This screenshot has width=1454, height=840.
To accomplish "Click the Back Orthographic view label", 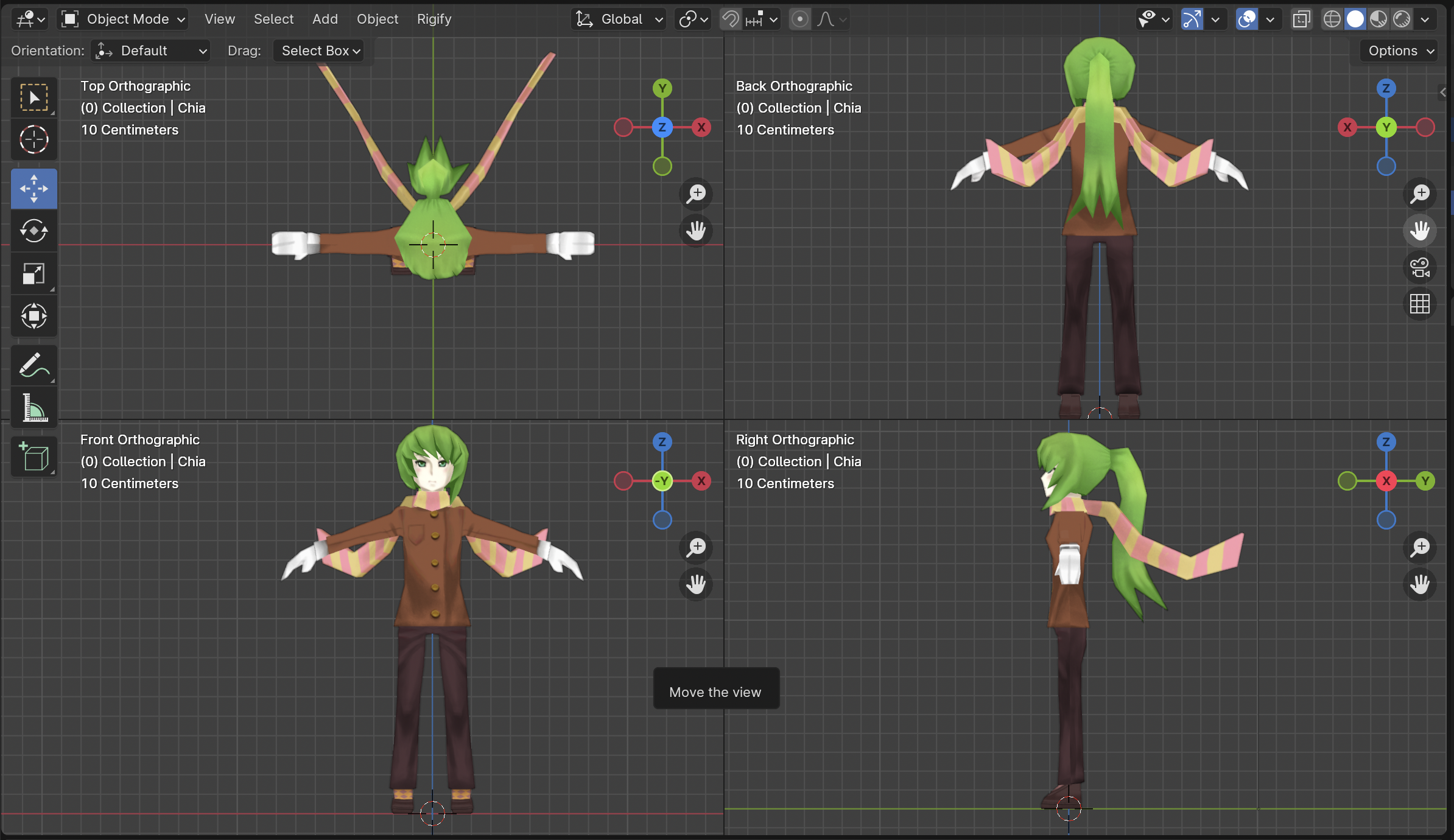I will (x=794, y=86).
